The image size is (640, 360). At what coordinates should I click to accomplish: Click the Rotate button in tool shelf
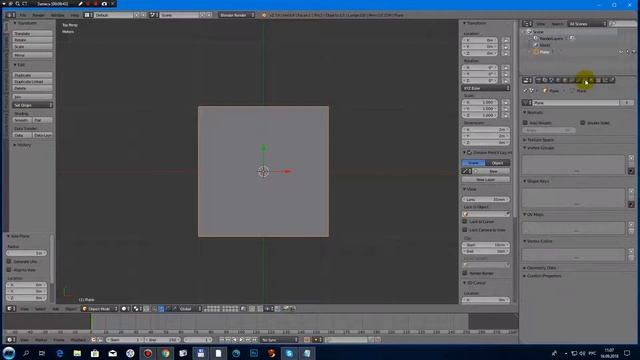tap(32, 40)
